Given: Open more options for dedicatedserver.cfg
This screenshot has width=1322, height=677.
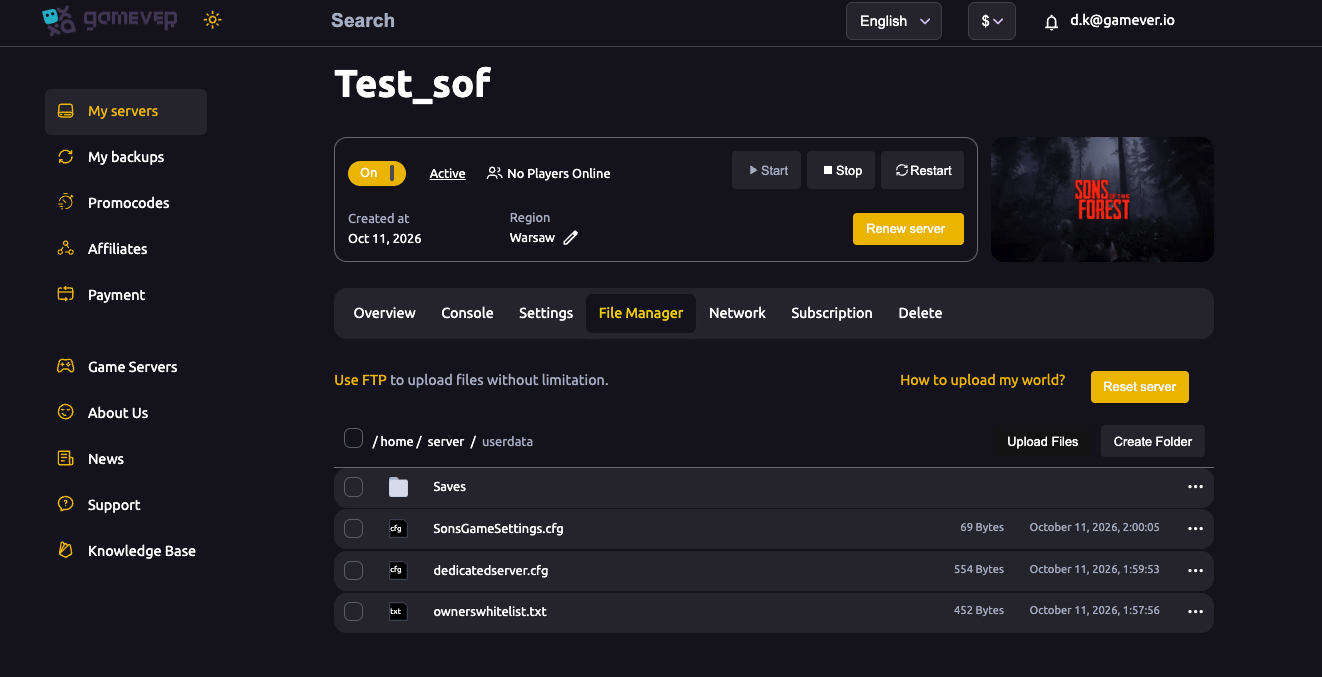Looking at the screenshot, I should [x=1195, y=570].
